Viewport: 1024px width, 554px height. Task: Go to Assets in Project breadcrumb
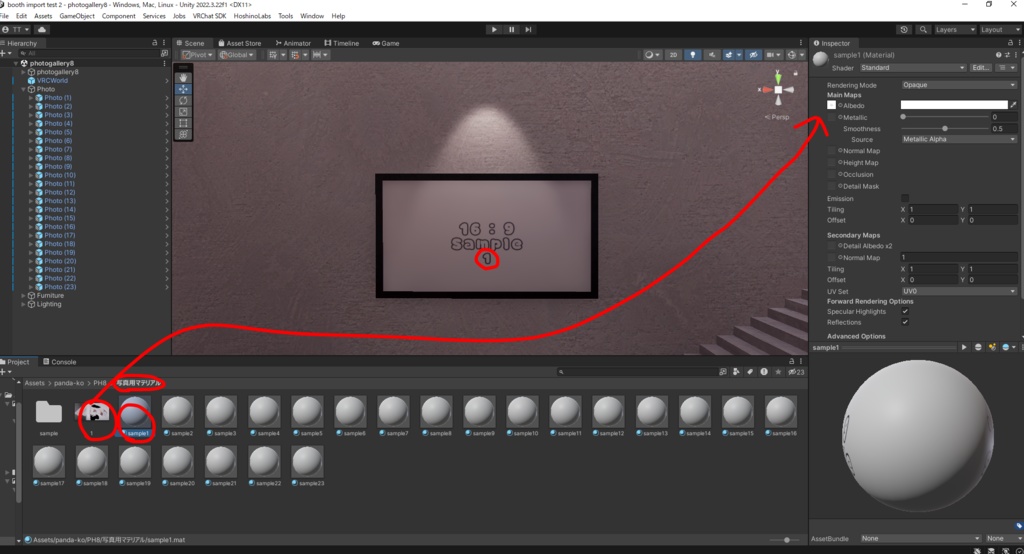[x=35, y=383]
